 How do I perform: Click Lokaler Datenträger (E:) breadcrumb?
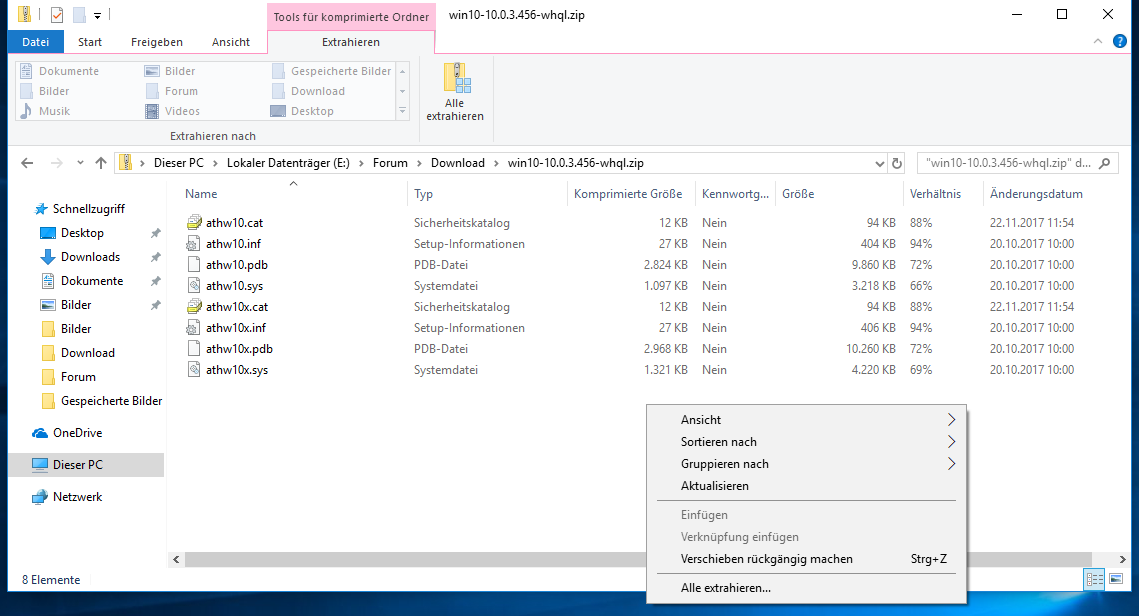pos(288,163)
